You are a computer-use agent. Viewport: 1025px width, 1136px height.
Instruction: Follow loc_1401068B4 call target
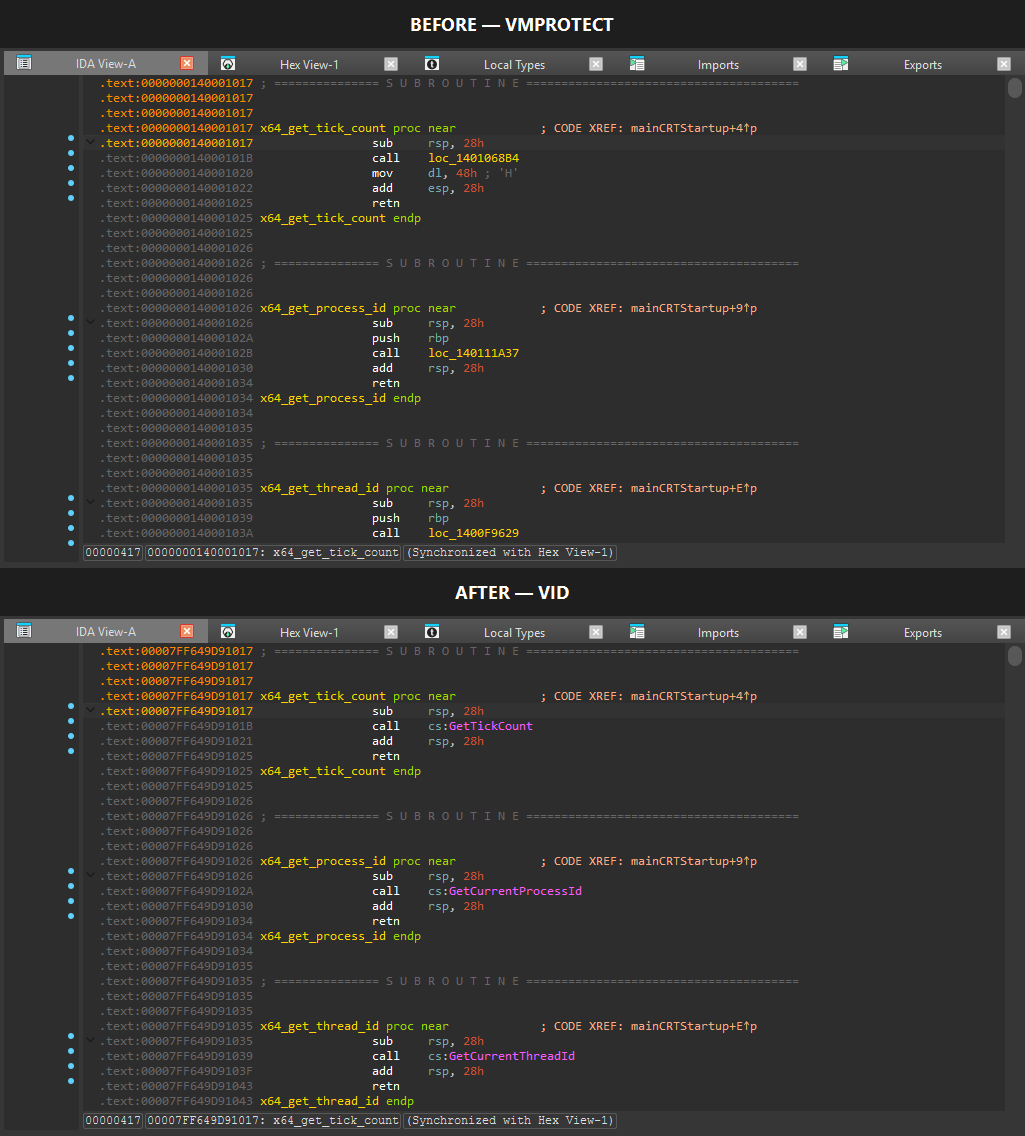tap(473, 158)
